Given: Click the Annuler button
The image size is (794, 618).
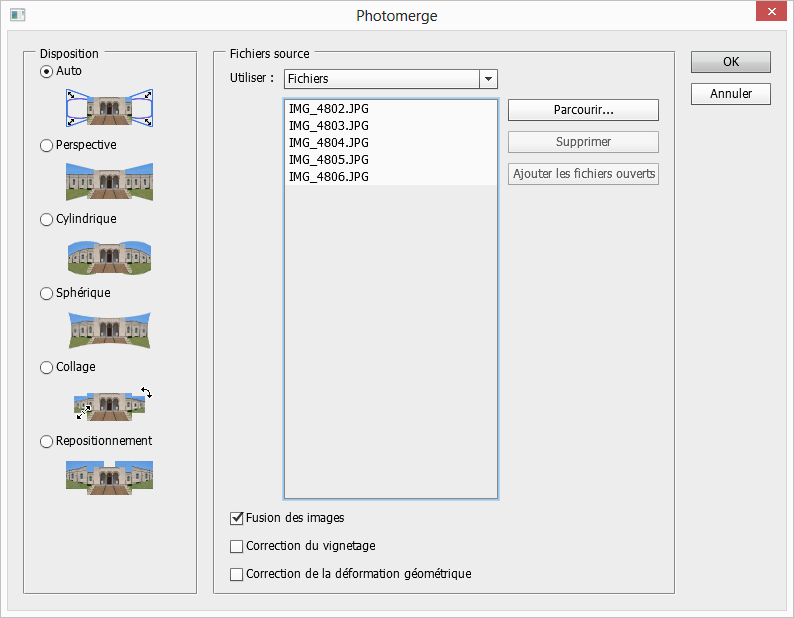Looking at the screenshot, I should click(x=731, y=94).
